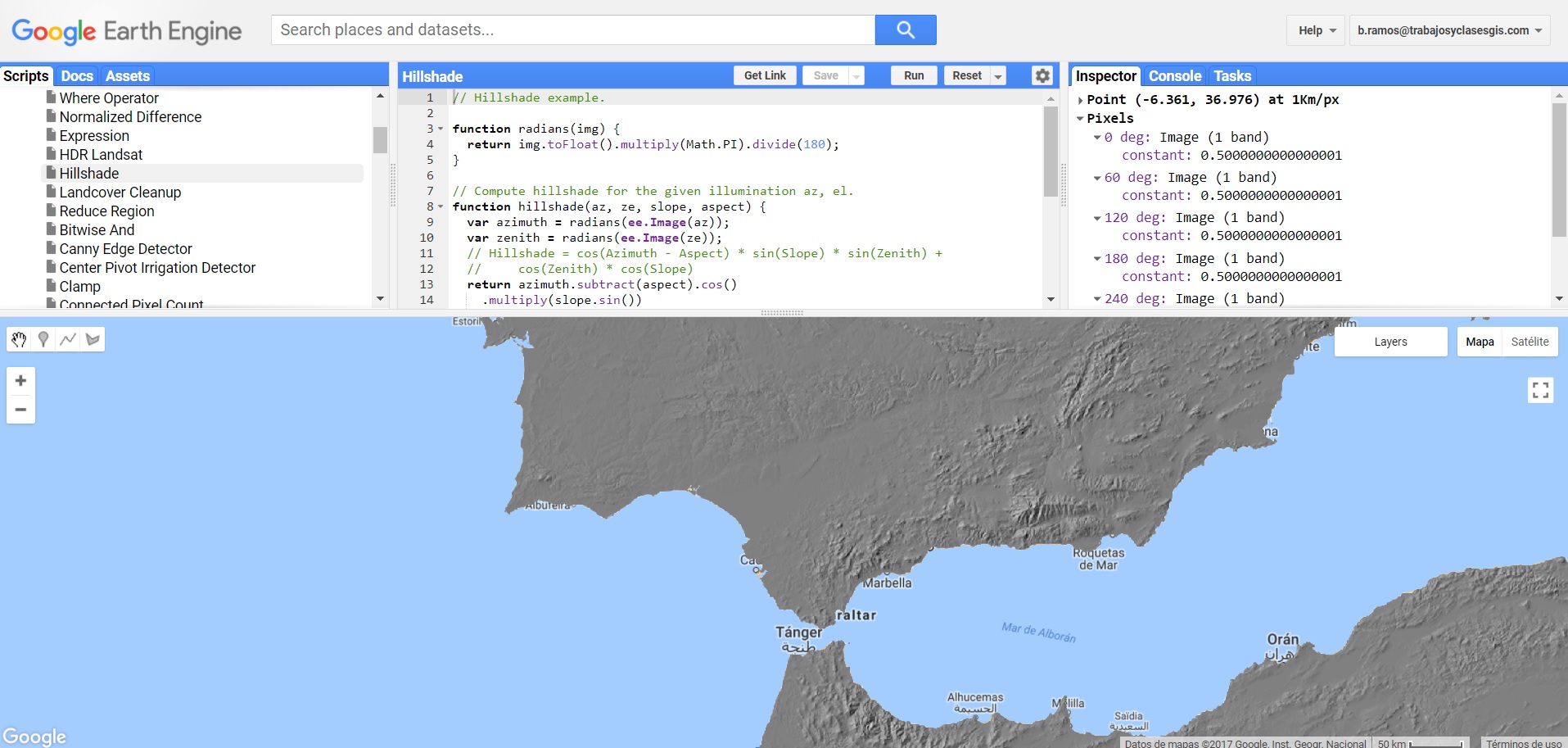Click the Get Link button

coord(764,75)
